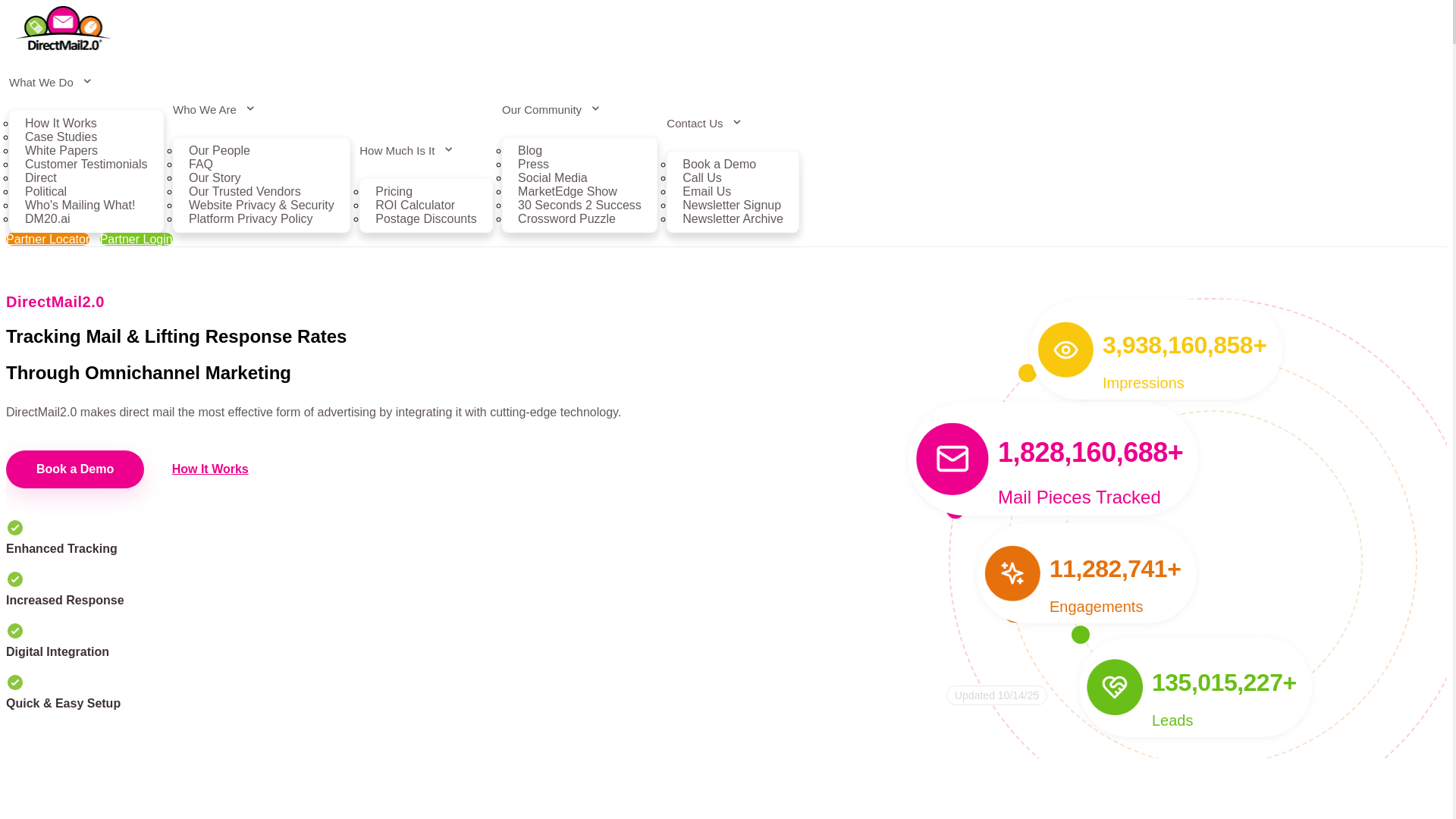Click the pink DirectMail2.0 heading
The width and height of the screenshot is (1456, 819).
pyautogui.click(x=55, y=302)
